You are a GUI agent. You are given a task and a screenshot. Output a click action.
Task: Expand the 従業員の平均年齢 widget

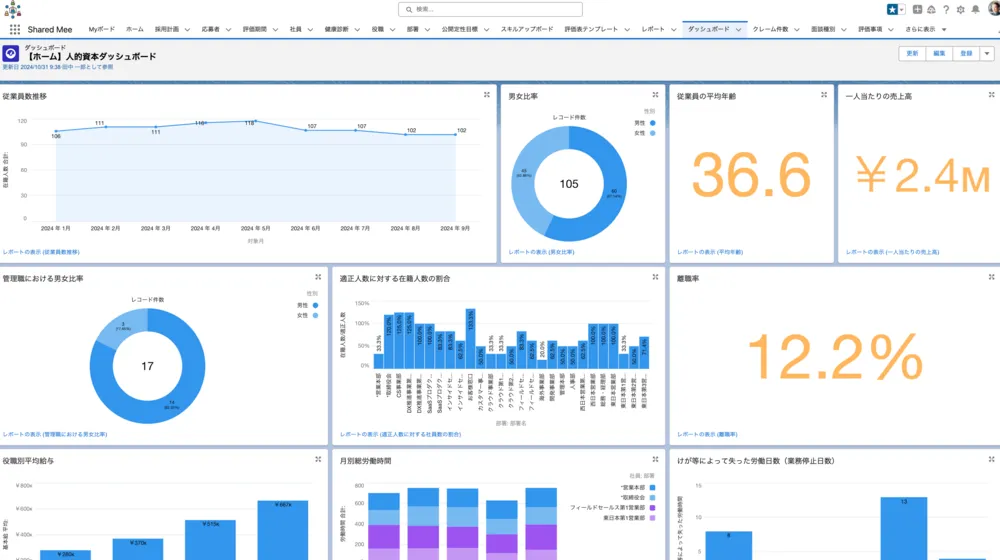click(823, 95)
